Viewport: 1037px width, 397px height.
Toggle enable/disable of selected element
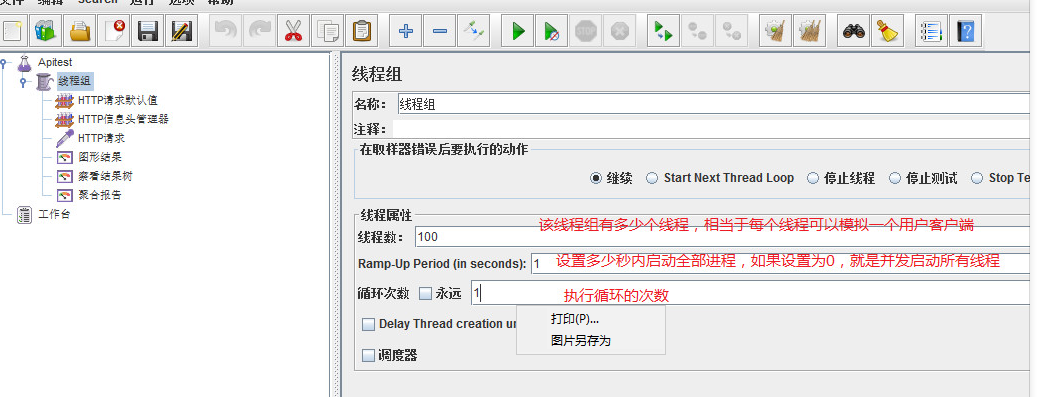[x=474, y=31]
